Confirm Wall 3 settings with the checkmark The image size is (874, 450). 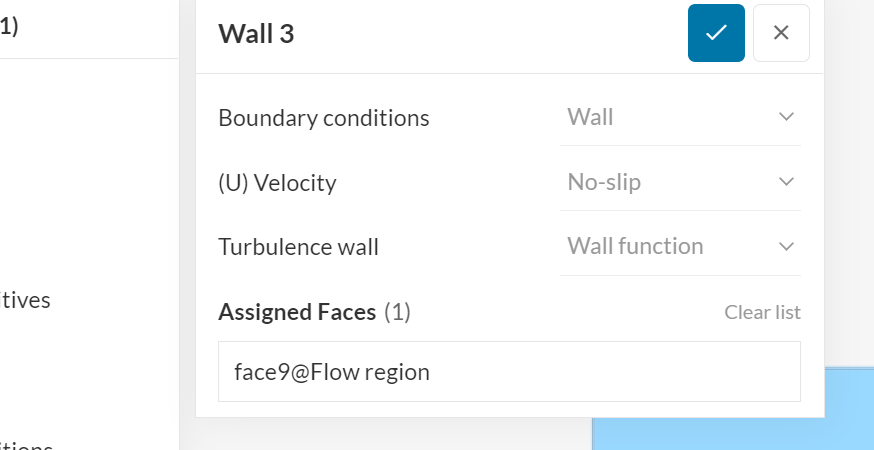coord(716,33)
